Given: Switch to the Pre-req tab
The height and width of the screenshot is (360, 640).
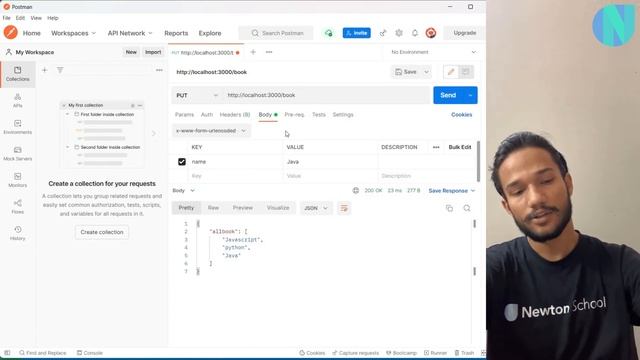Looking at the screenshot, I should (294, 115).
